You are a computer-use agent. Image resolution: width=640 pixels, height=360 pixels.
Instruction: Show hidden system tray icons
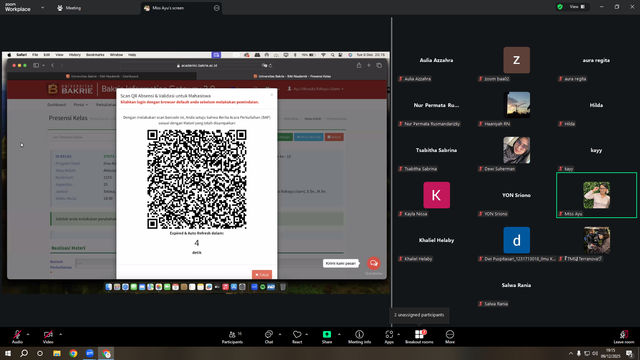[x=570, y=353]
